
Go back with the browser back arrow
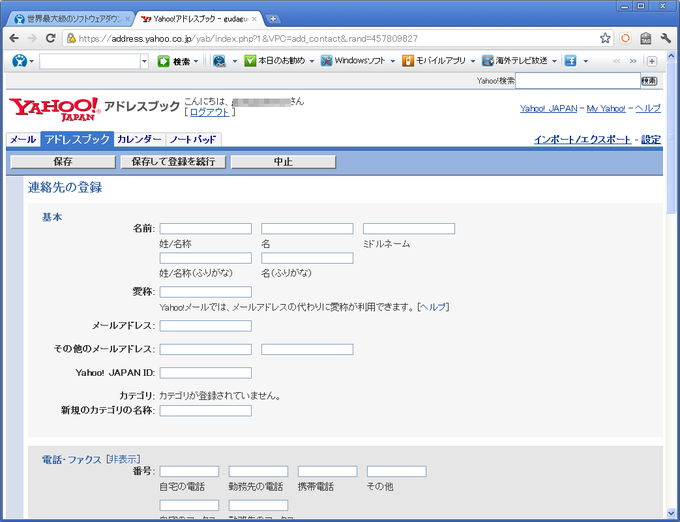click(x=14, y=38)
